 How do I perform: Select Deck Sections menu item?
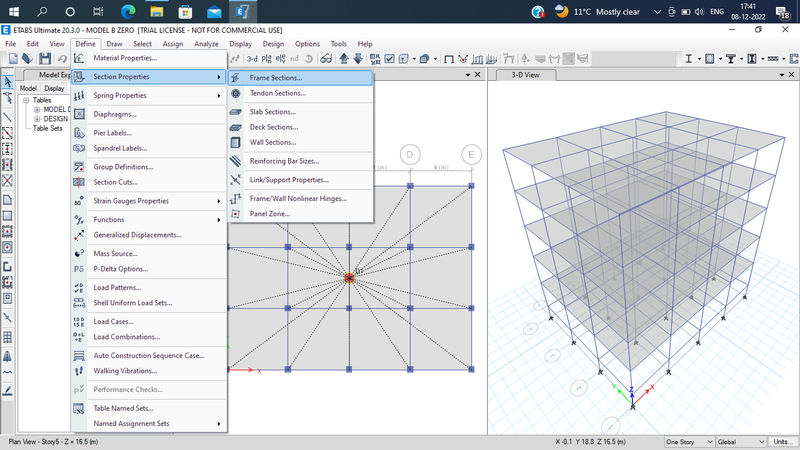pos(301,127)
